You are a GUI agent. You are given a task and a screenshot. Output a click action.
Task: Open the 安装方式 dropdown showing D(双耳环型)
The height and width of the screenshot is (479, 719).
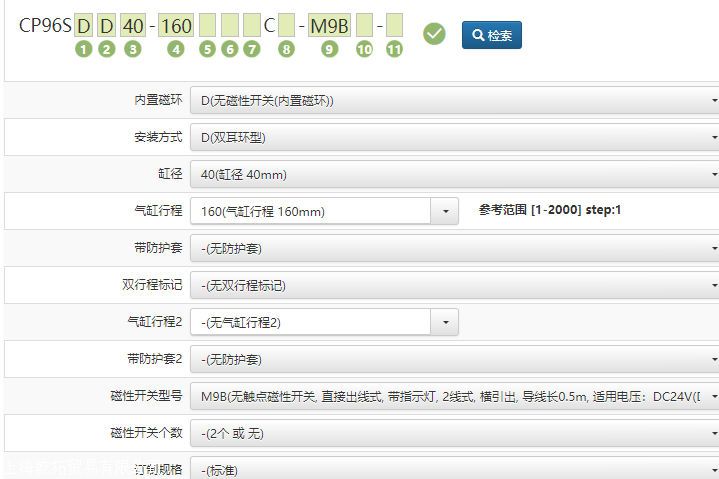click(x=455, y=138)
